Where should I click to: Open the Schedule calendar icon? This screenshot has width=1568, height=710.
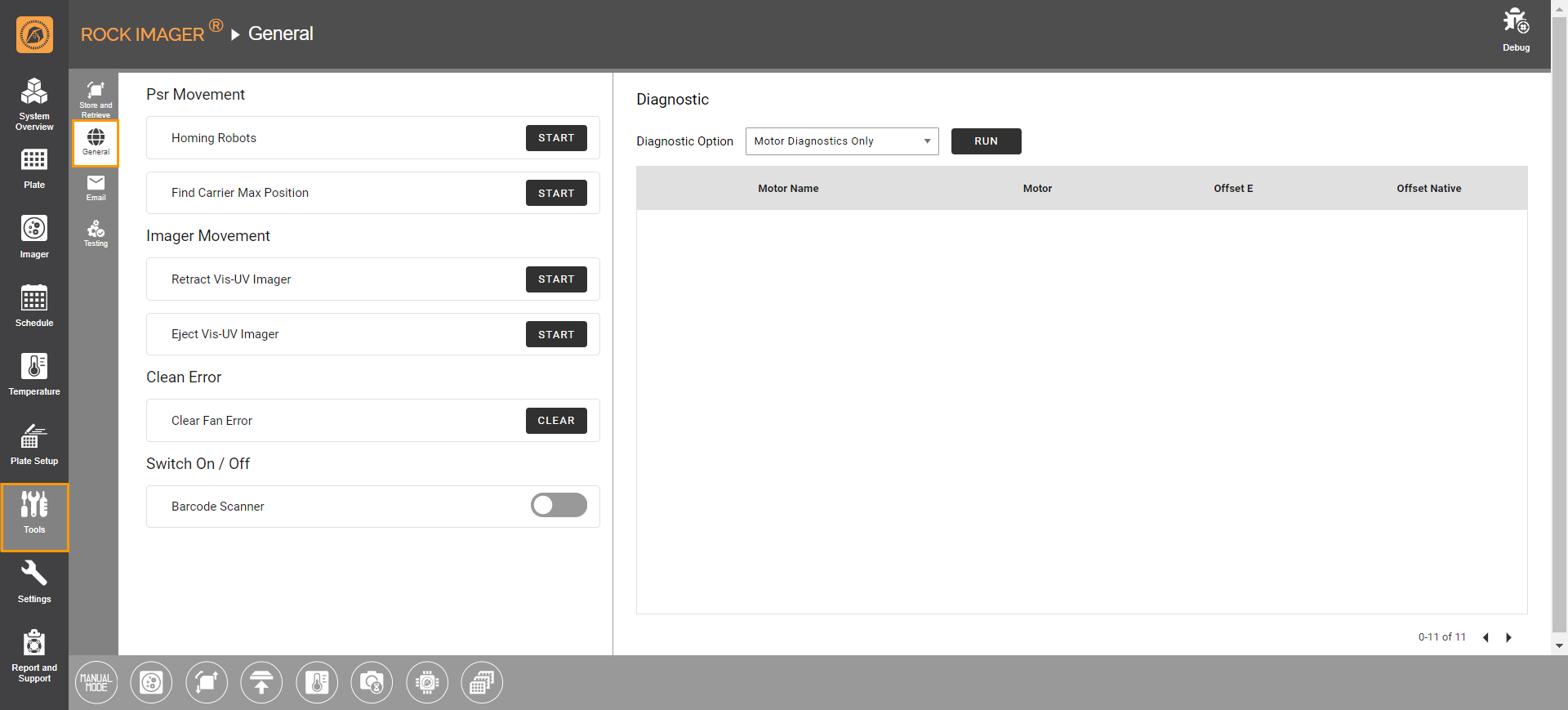tap(34, 305)
